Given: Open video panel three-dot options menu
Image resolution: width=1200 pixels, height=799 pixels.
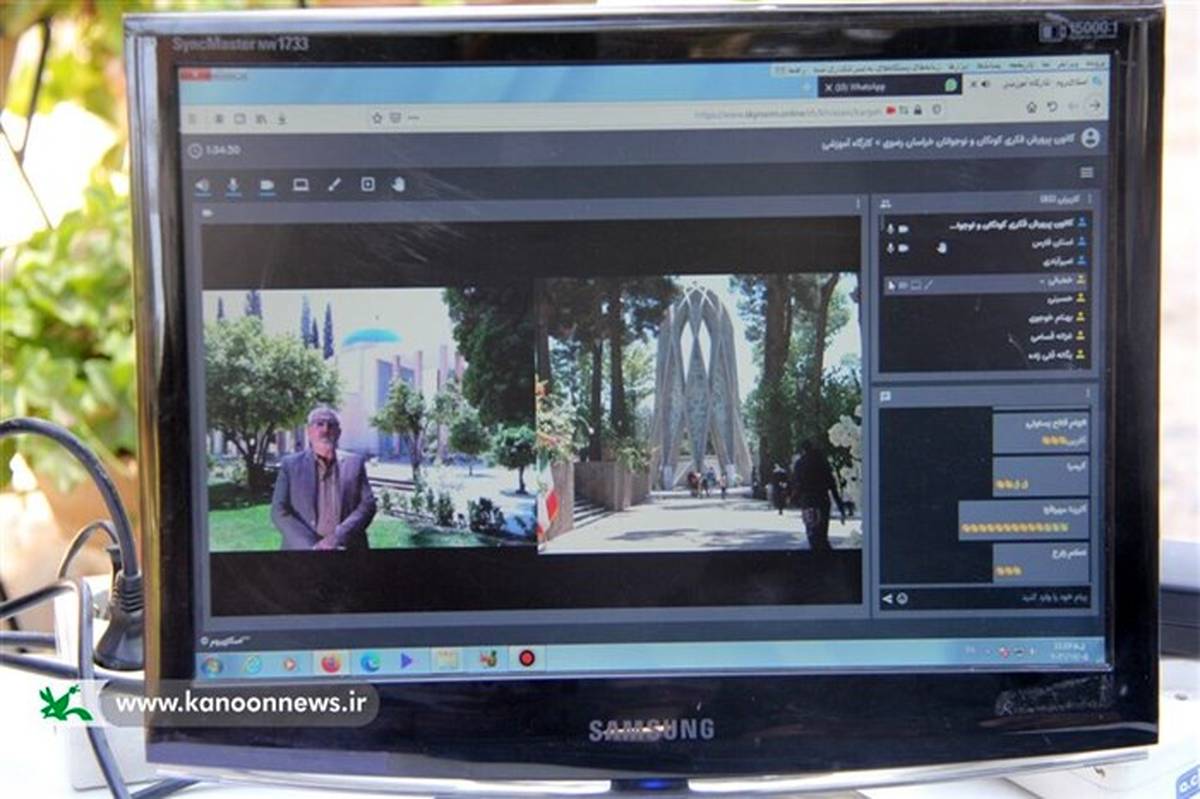Looking at the screenshot, I should pos(857,204).
